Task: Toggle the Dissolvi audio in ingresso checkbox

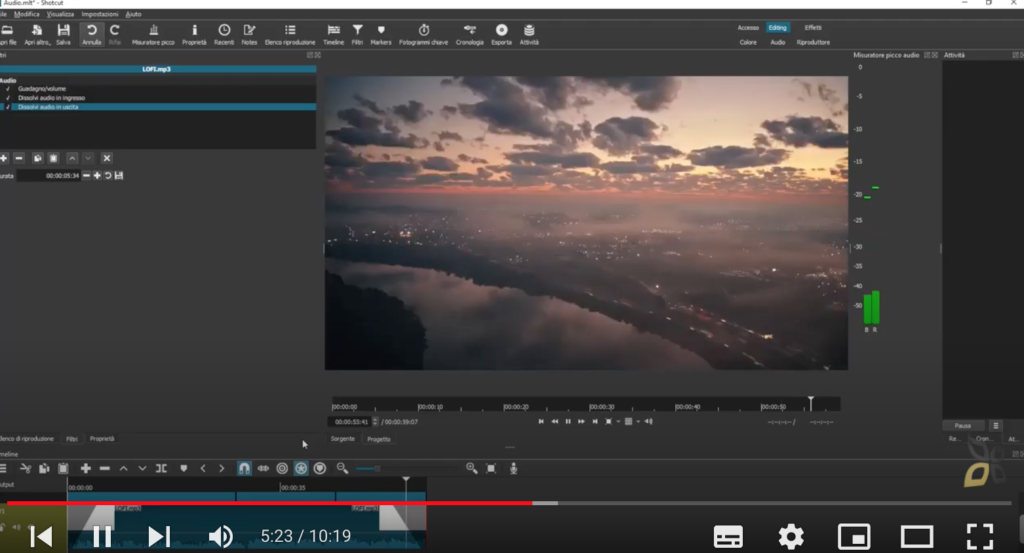Action: [8, 98]
